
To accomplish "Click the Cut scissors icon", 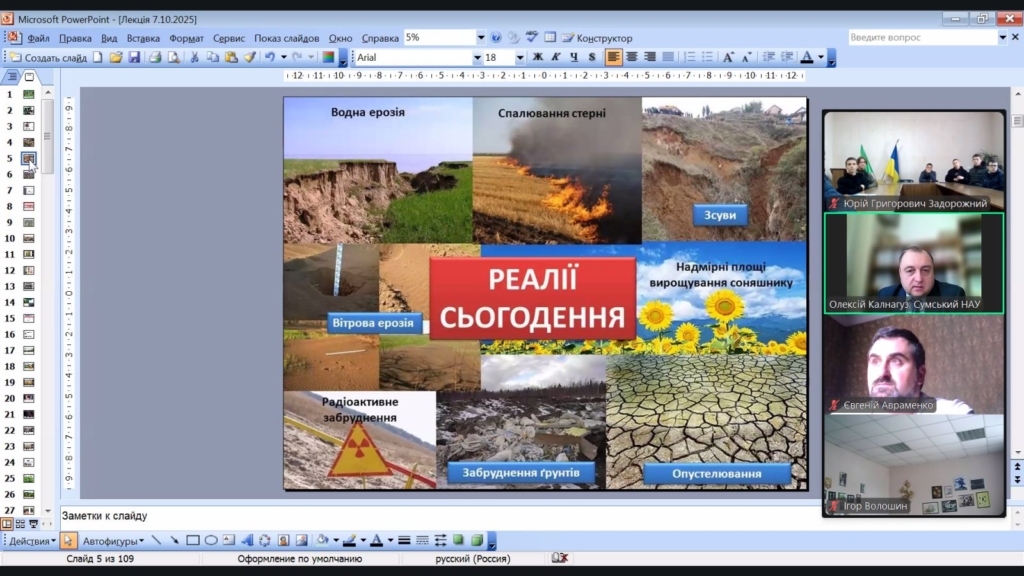I will tap(195, 57).
